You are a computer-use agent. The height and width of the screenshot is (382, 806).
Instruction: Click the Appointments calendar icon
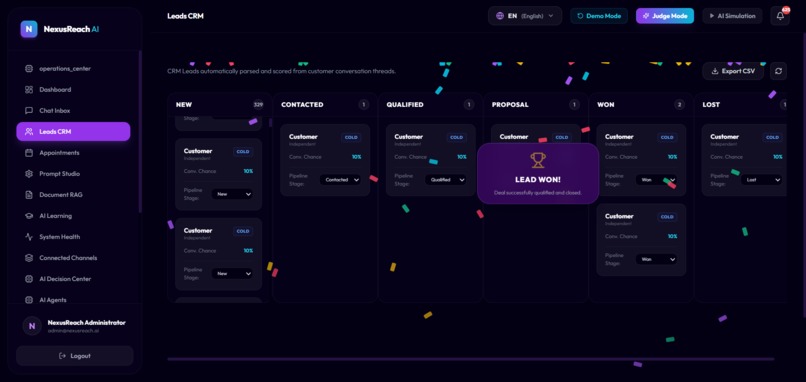[x=29, y=153]
